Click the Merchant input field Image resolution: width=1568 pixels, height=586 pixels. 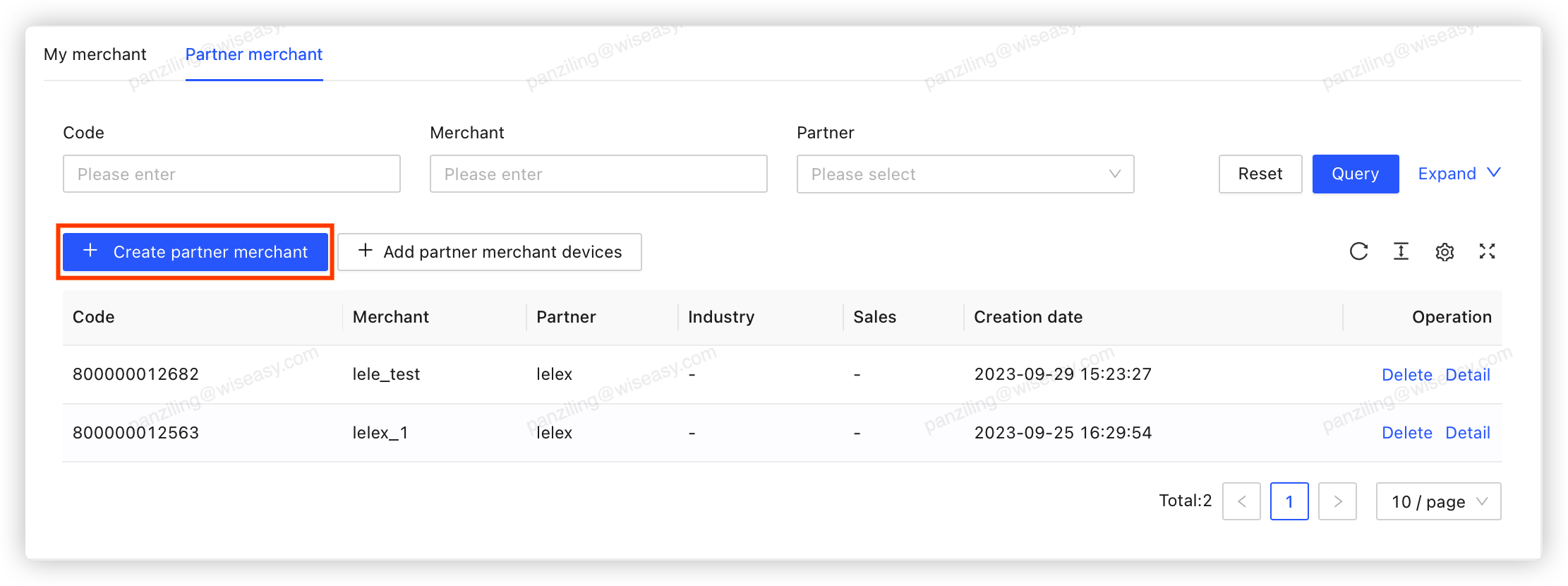(x=598, y=174)
